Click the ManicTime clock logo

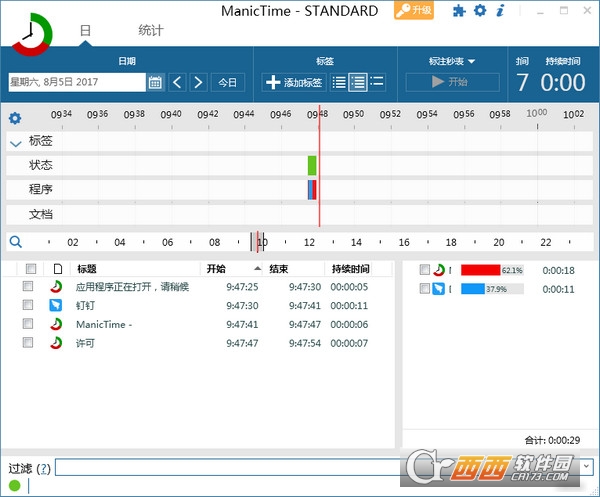[x=32, y=34]
